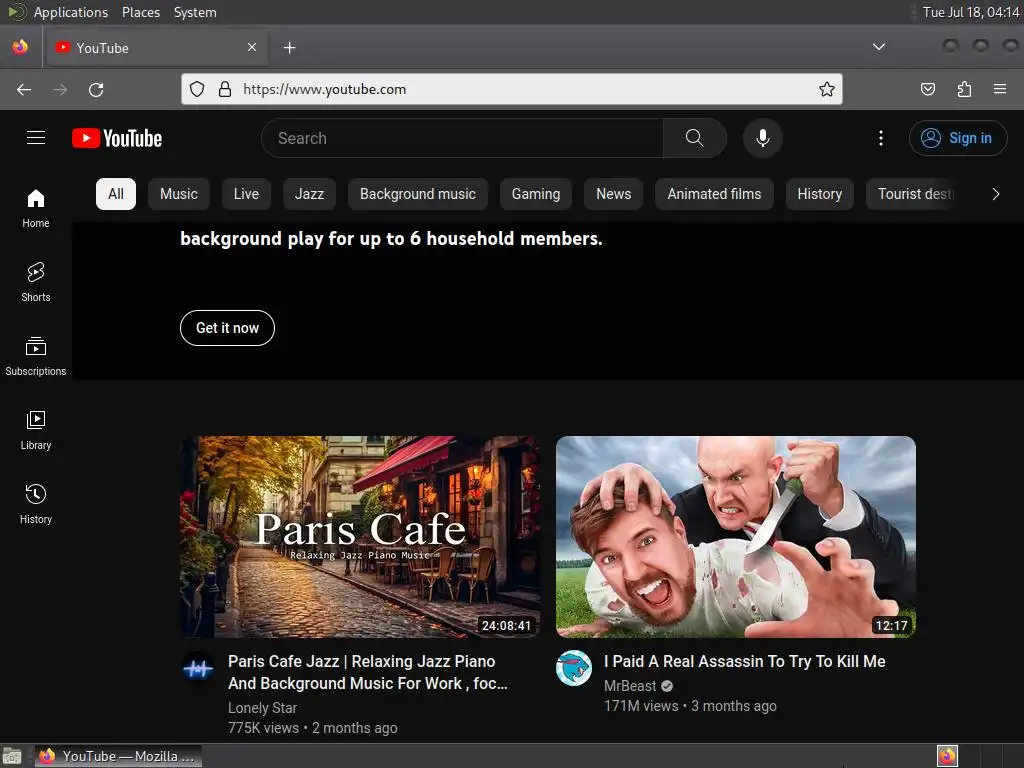Open Paris Cafe Jazz video title
This screenshot has width=1024, height=768.
click(x=368, y=672)
